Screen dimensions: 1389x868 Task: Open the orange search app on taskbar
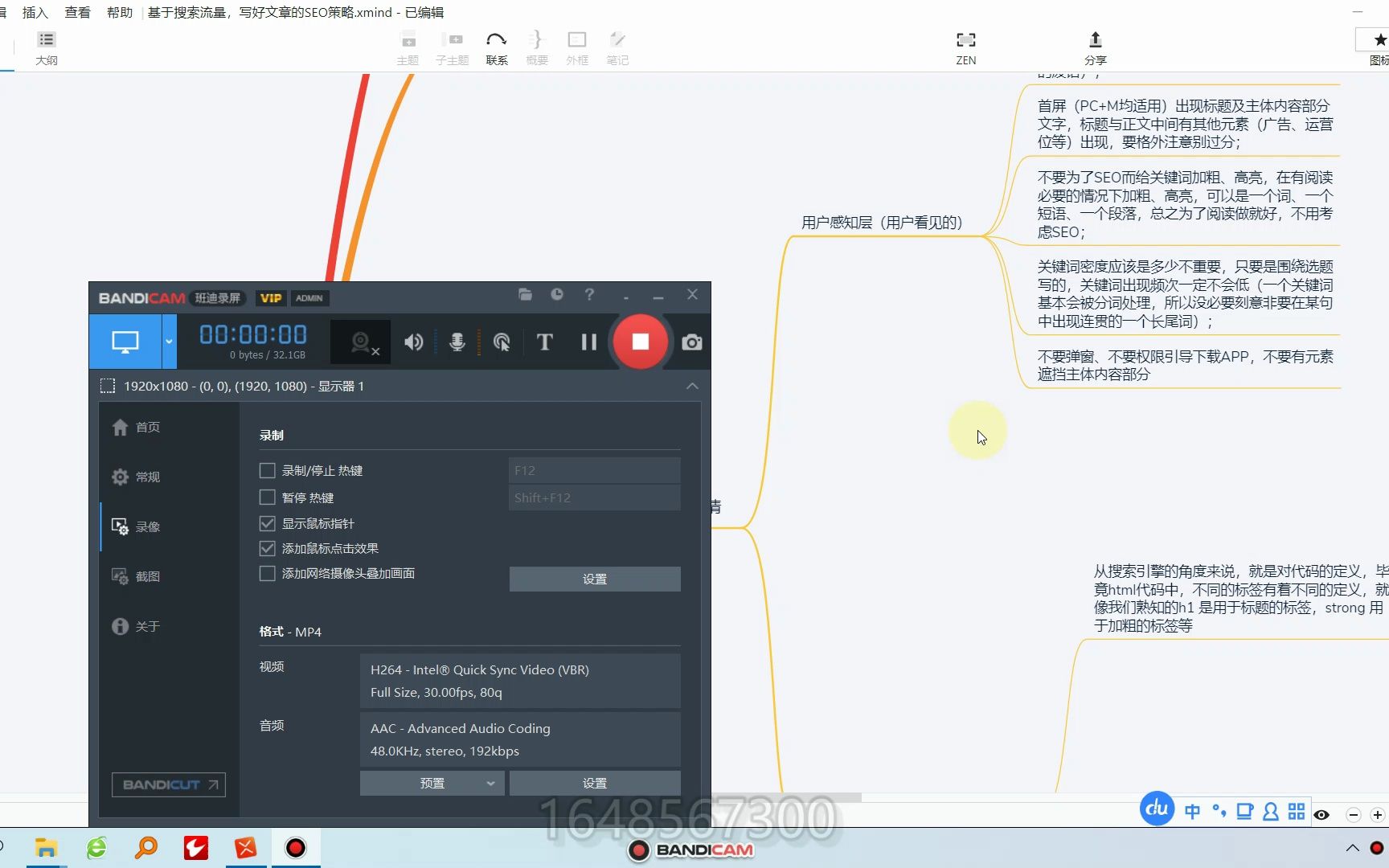(146, 848)
